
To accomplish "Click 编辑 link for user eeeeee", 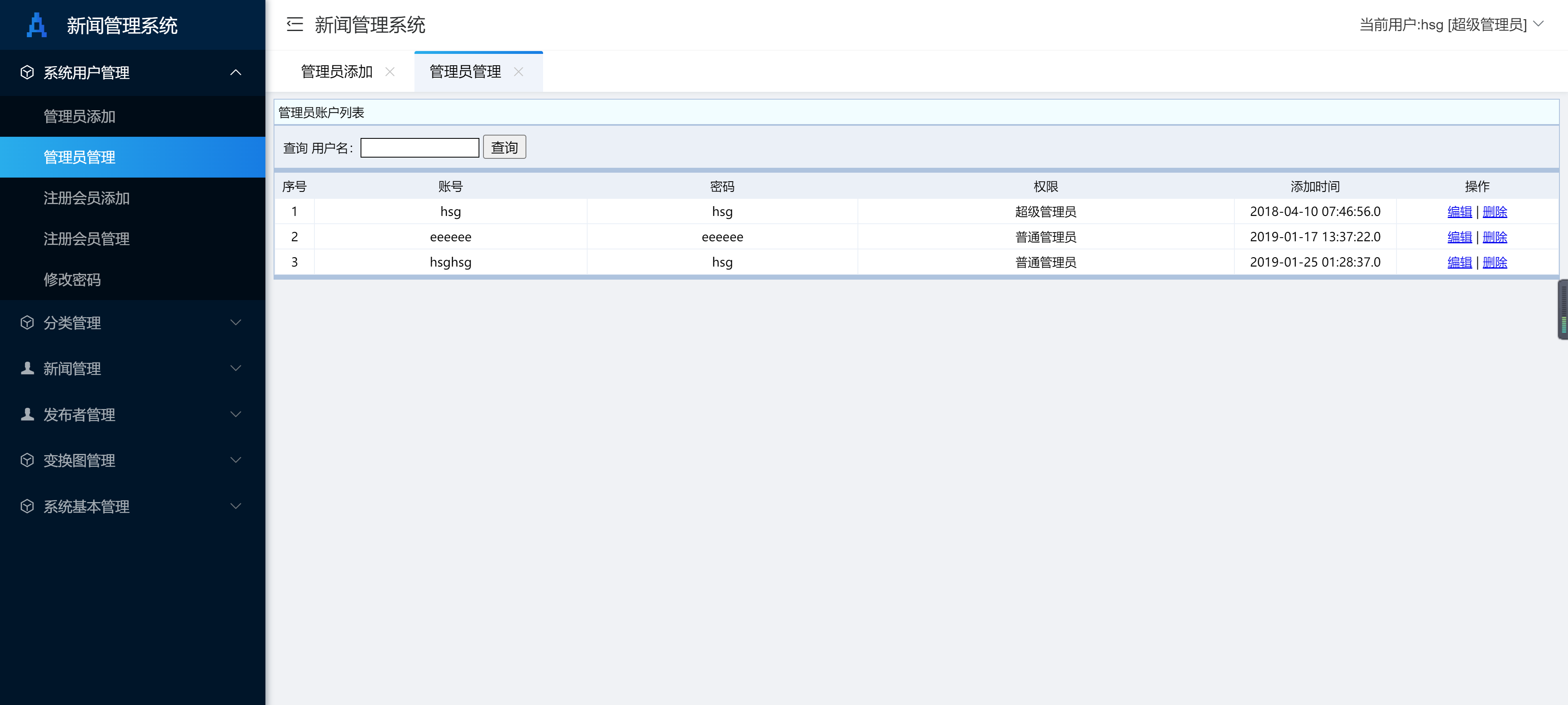I will 1460,237.
